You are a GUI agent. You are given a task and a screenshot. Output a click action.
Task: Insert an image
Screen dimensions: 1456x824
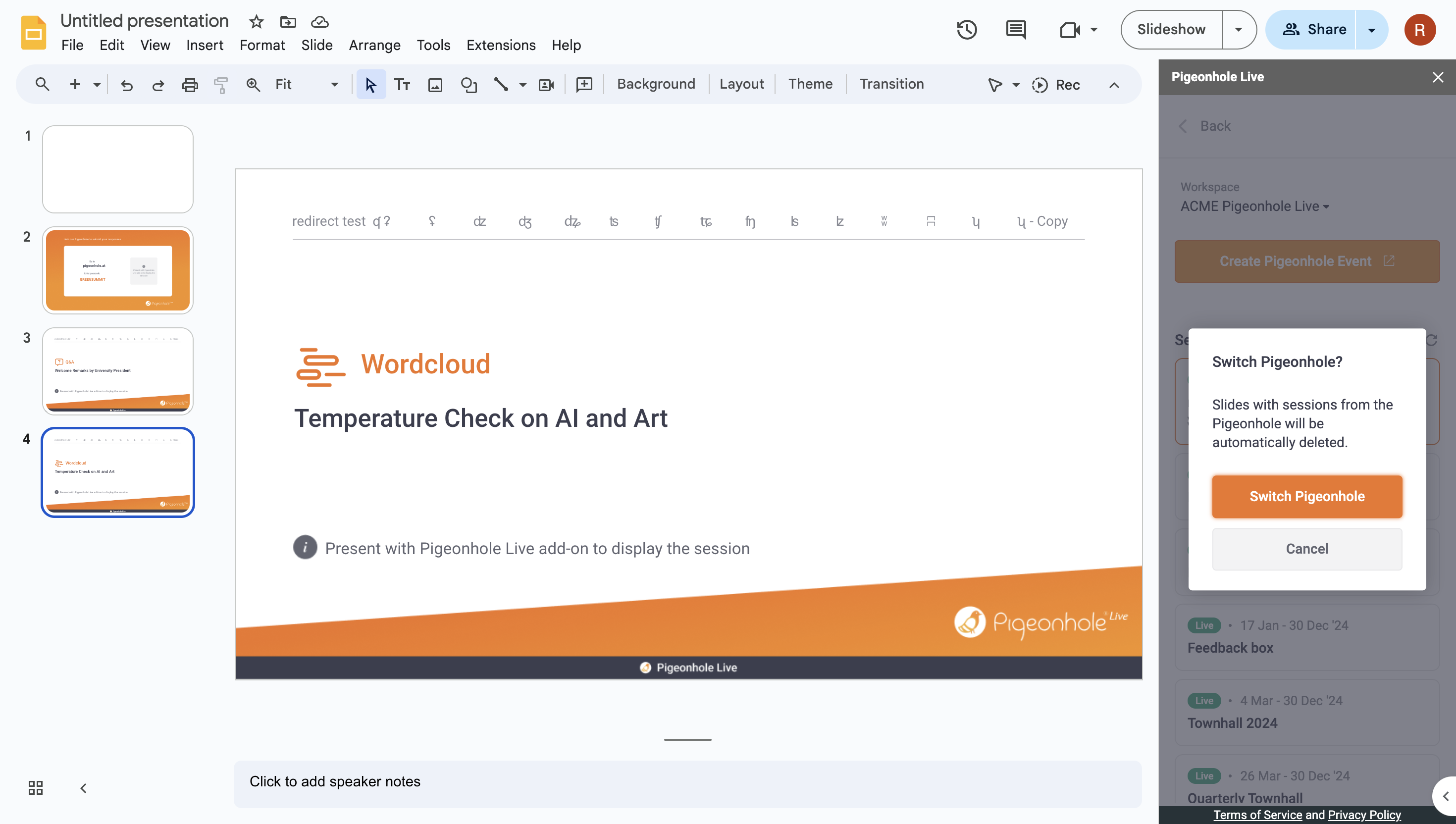pos(435,85)
